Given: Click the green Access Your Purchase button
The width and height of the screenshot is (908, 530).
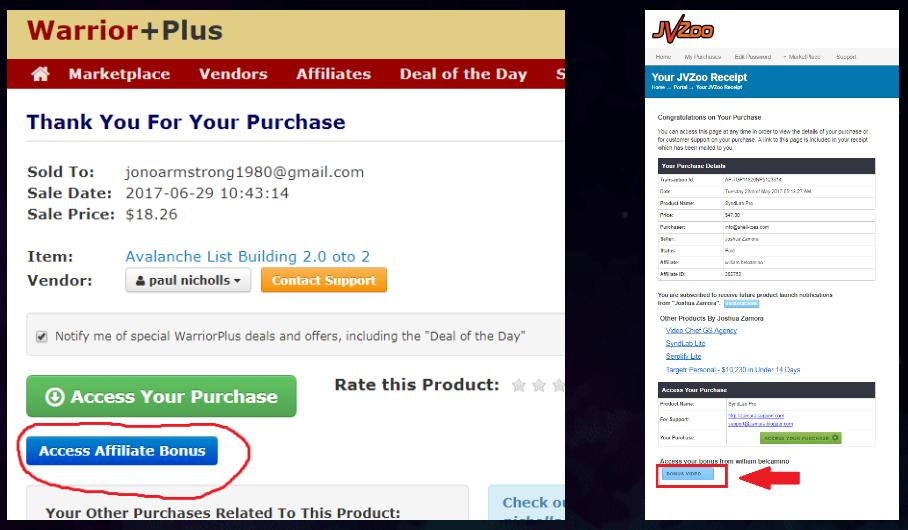Looking at the screenshot, I should [x=161, y=396].
